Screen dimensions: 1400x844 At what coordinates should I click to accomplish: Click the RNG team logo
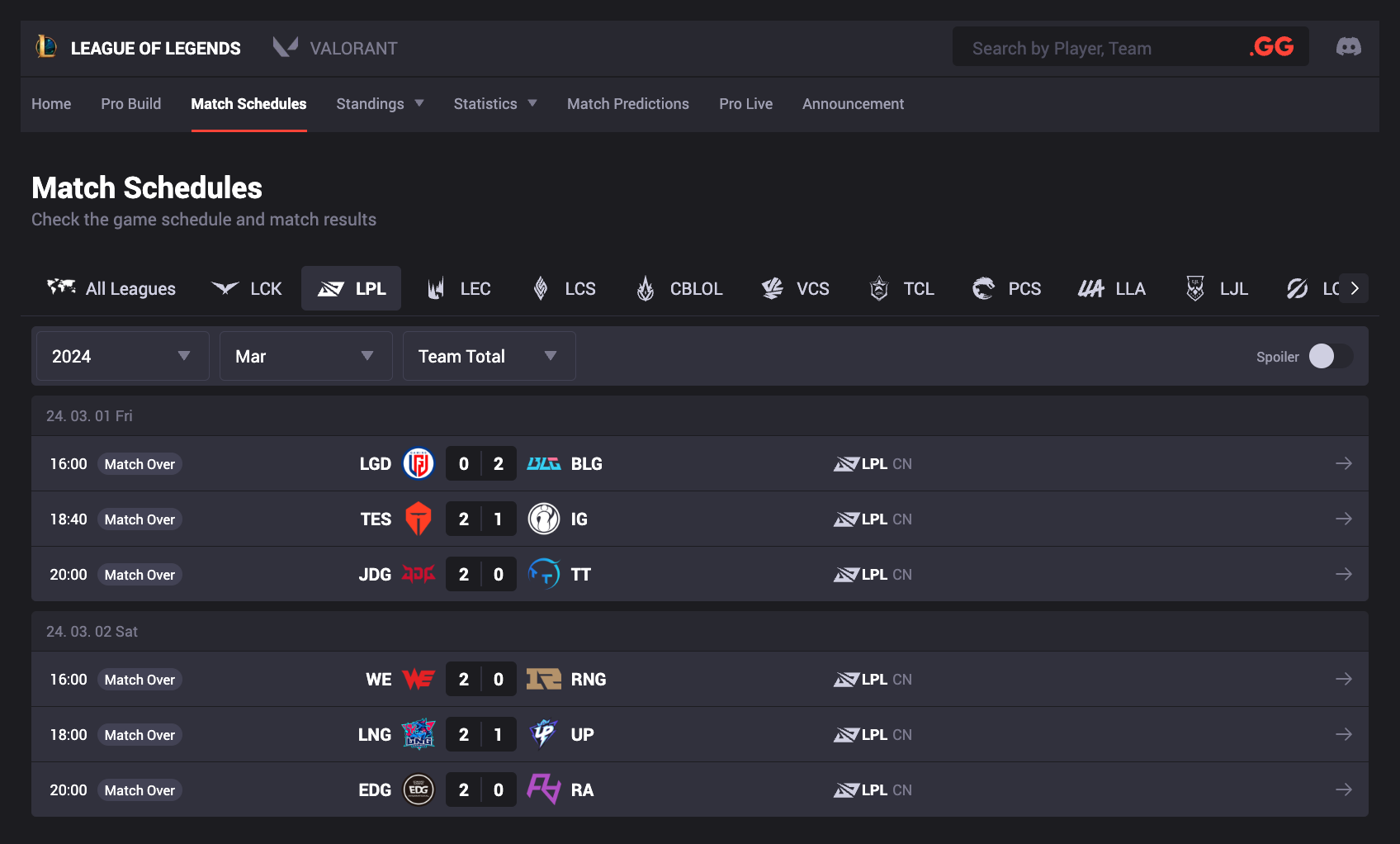point(544,679)
